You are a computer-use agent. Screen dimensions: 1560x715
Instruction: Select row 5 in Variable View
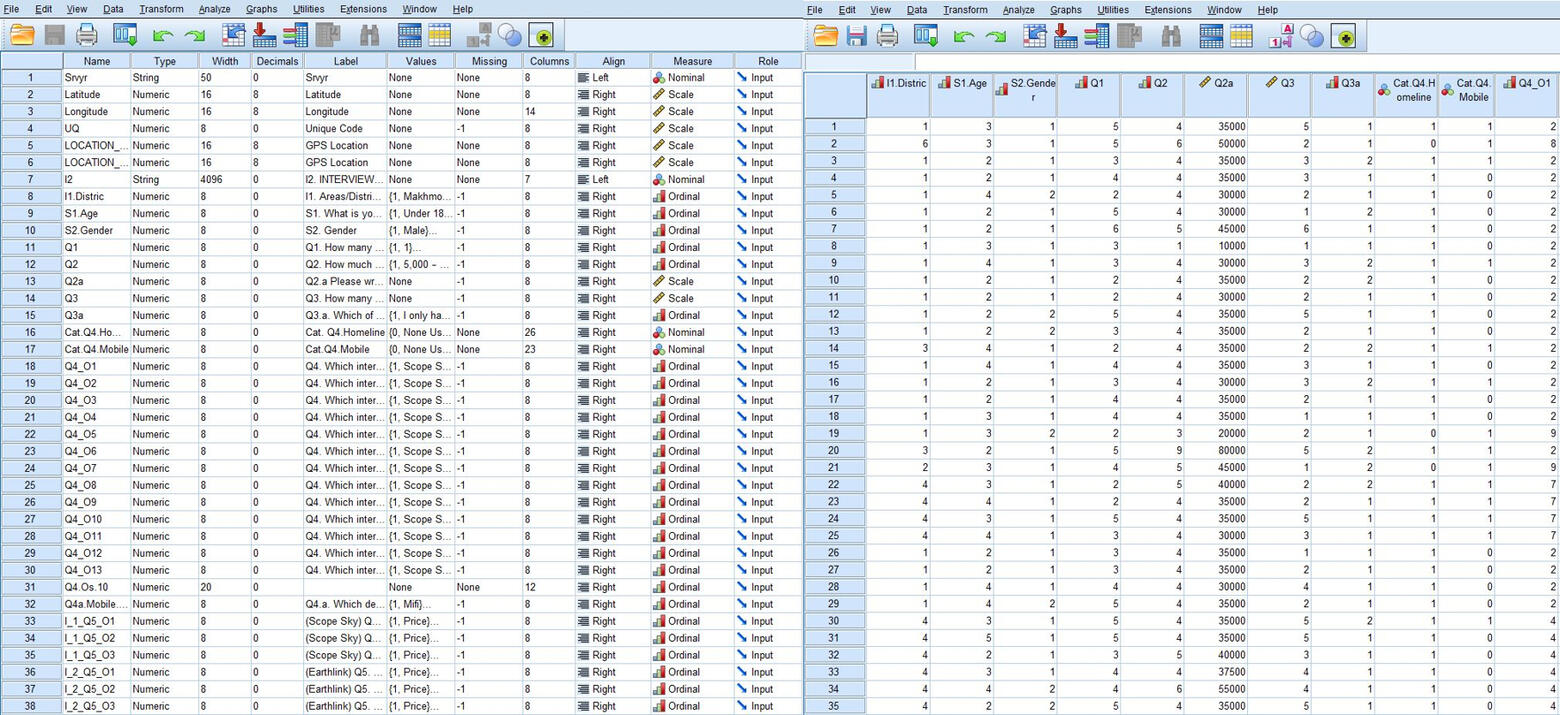30,145
